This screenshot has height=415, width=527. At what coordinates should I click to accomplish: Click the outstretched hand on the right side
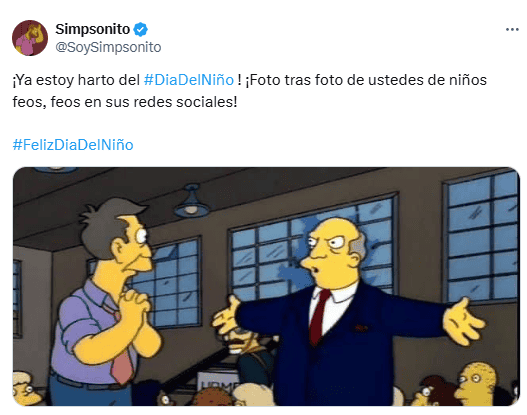click(x=464, y=322)
